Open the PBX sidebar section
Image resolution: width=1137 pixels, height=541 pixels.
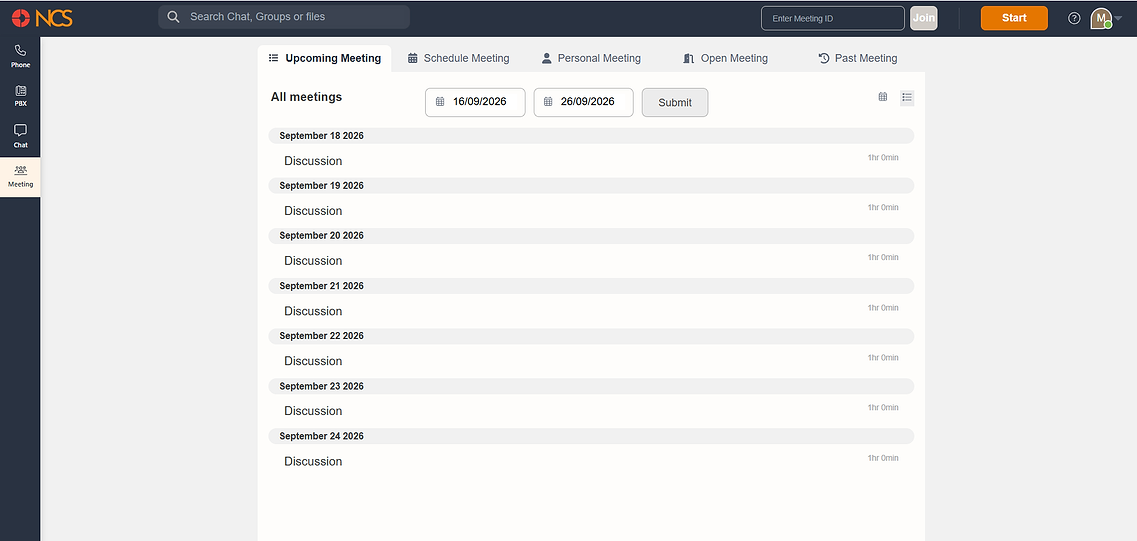[20, 96]
